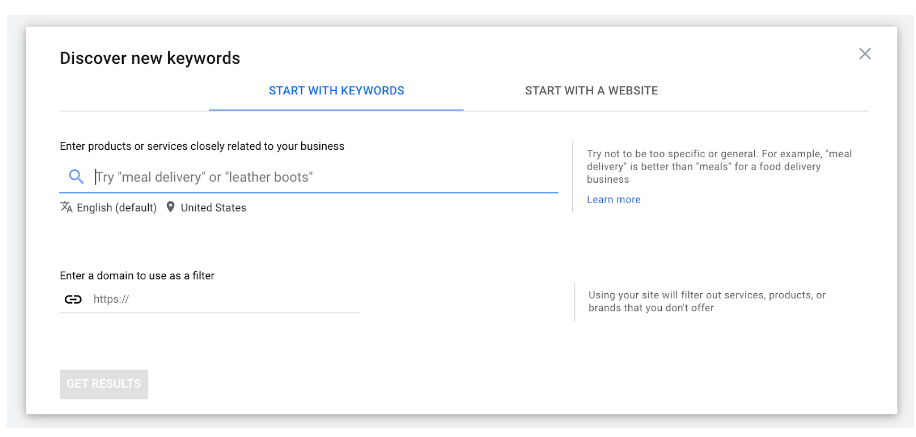Click the translate language icon

tap(67, 208)
